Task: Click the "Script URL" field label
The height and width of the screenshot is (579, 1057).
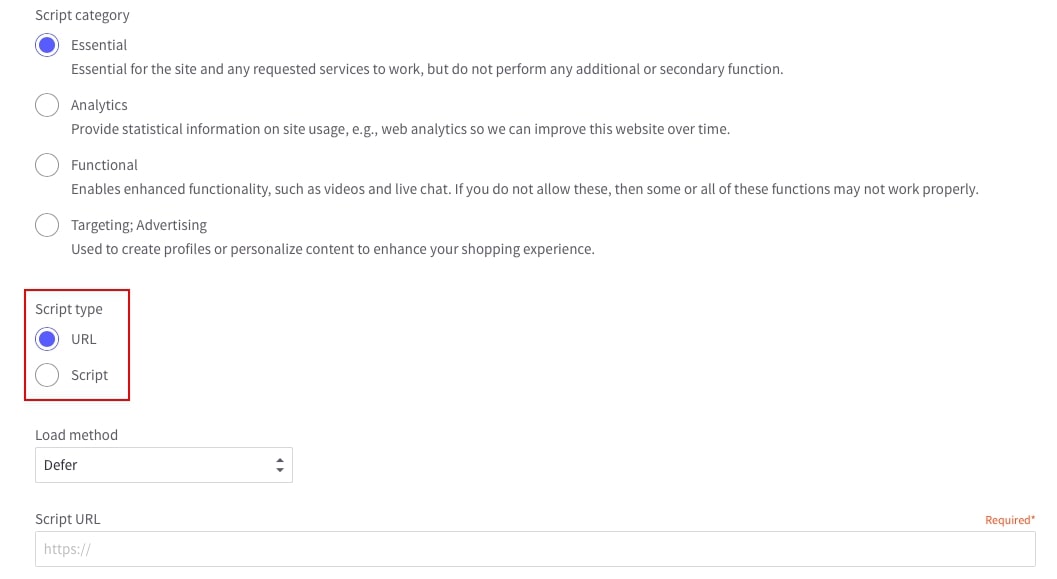Action: click(68, 519)
